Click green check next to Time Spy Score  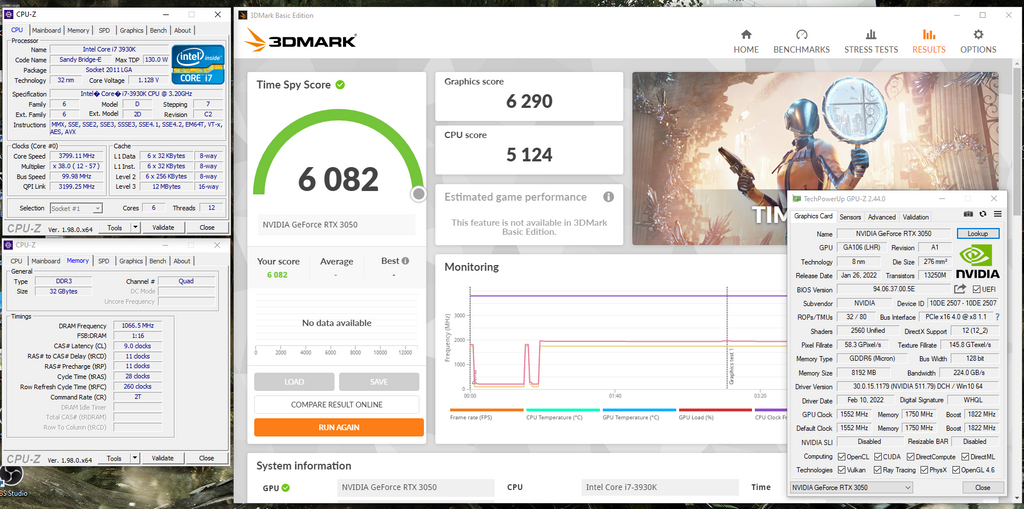340,85
